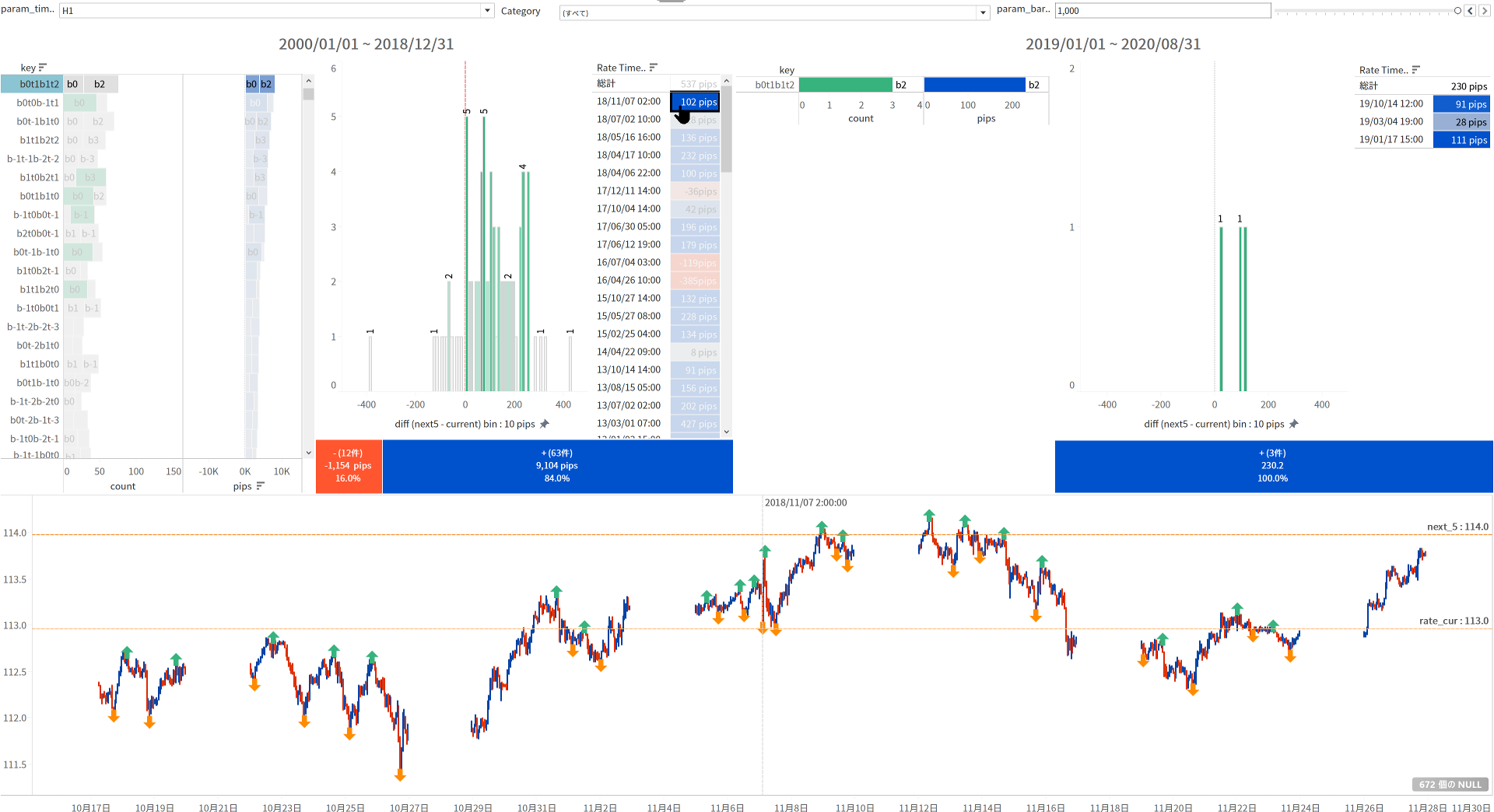Click the red negative 12件 summary block
Viewport: 1494px width, 812px height.
click(x=348, y=466)
